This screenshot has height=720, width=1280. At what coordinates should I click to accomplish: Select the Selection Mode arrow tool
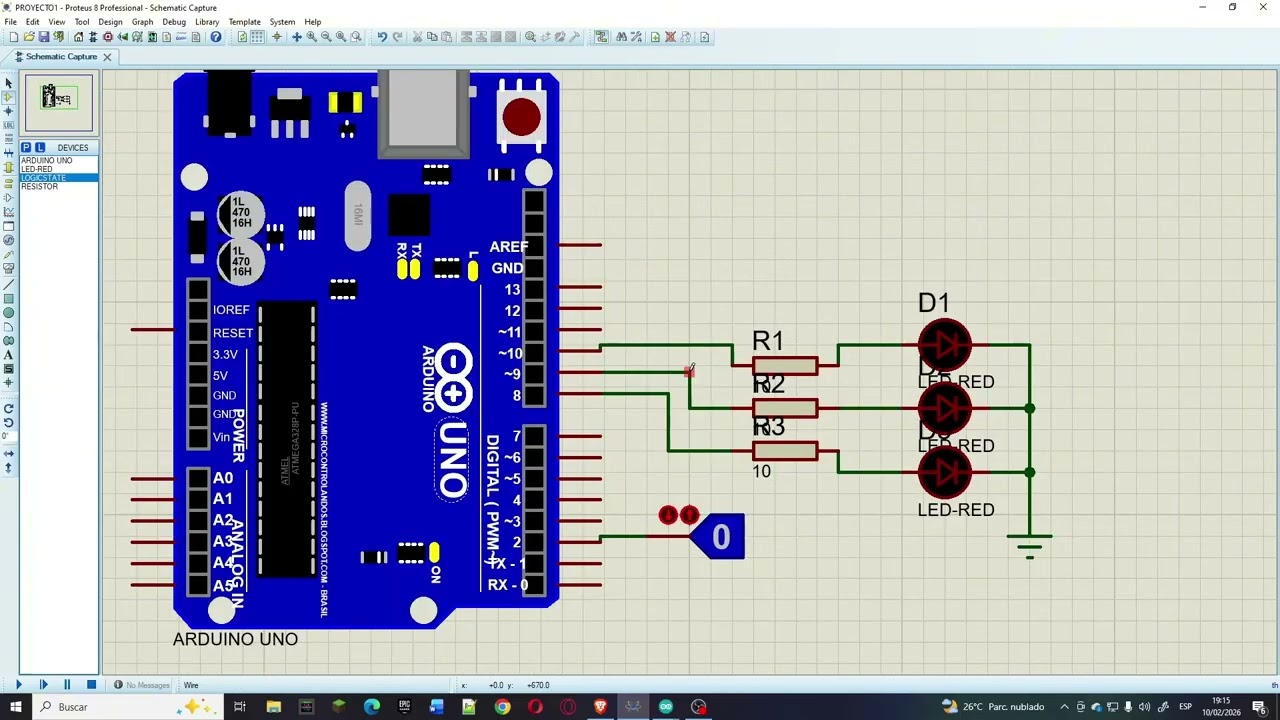coord(8,82)
